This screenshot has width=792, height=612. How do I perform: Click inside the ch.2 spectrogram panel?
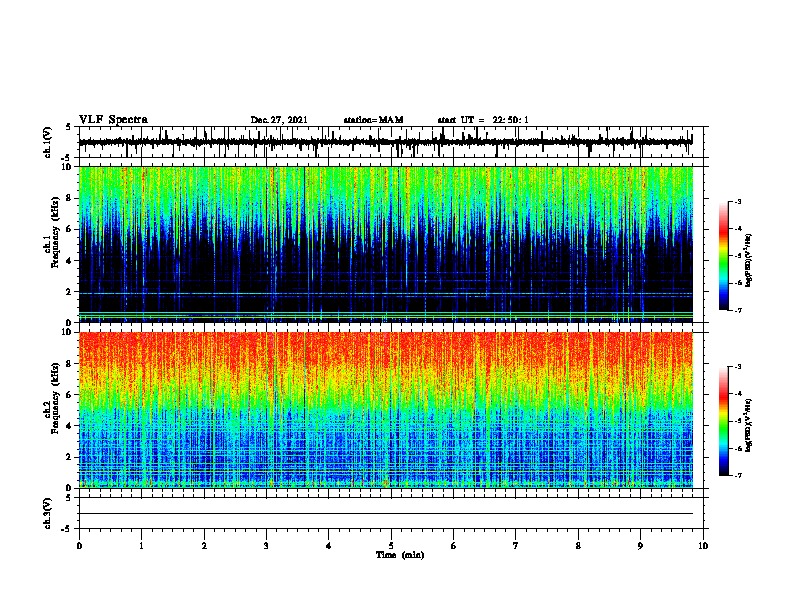click(x=386, y=410)
